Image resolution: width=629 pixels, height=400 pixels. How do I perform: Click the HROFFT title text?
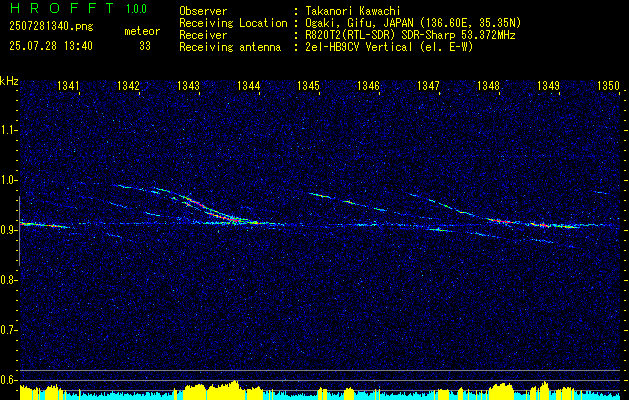[61, 8]
